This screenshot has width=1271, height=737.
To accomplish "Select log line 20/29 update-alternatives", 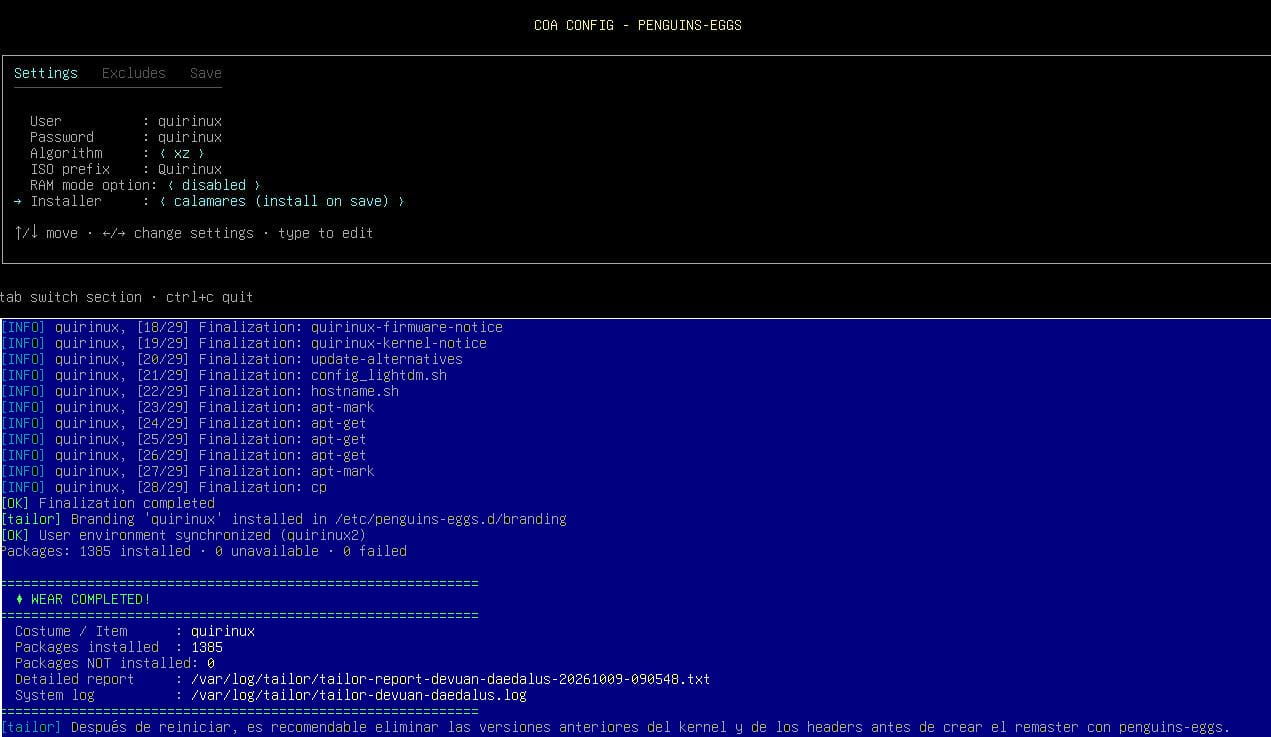I will click(x=232, y=359).
